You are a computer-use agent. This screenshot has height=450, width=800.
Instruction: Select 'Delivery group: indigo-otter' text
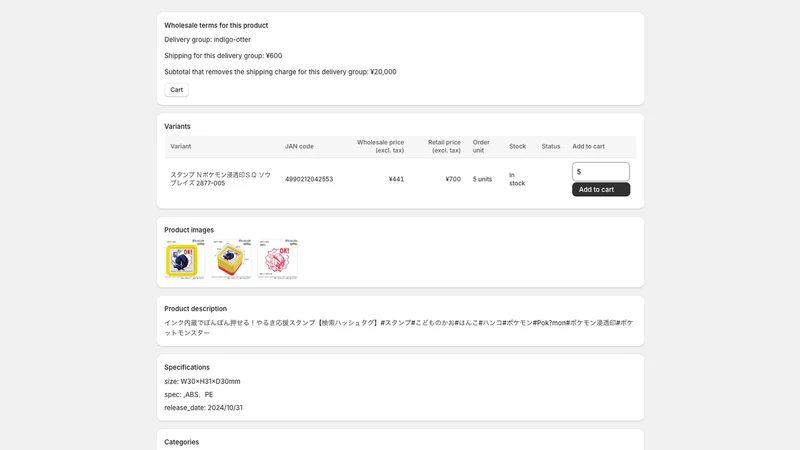point(207,39)
